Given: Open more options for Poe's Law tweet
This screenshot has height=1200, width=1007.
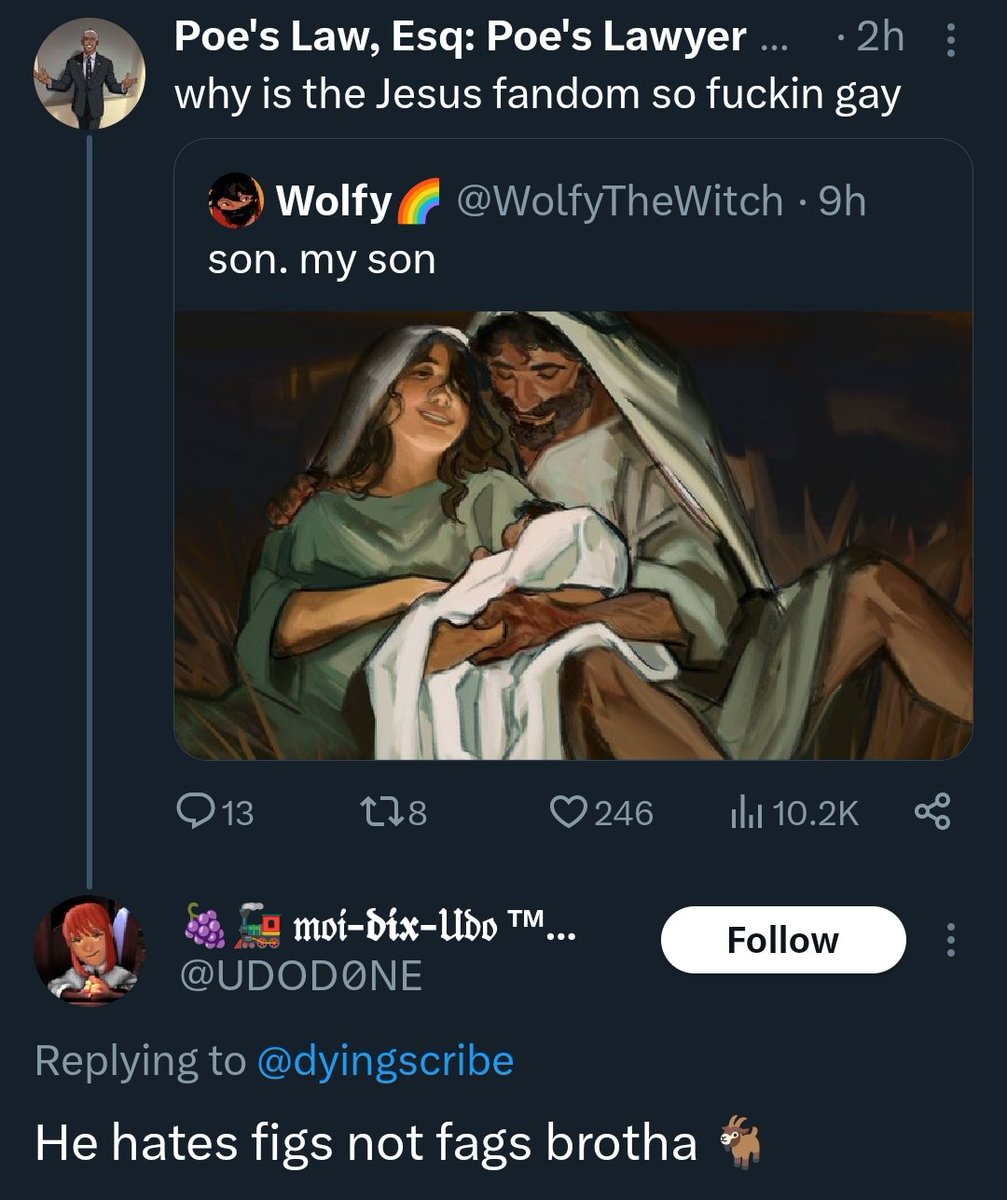Looking at the screenshot, I should click(x=950, y=40).
